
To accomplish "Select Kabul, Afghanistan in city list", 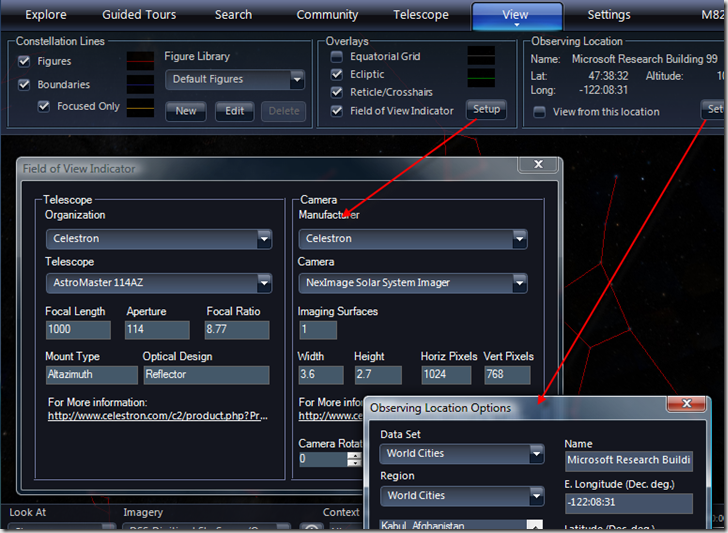I will [x=422, y=525].
